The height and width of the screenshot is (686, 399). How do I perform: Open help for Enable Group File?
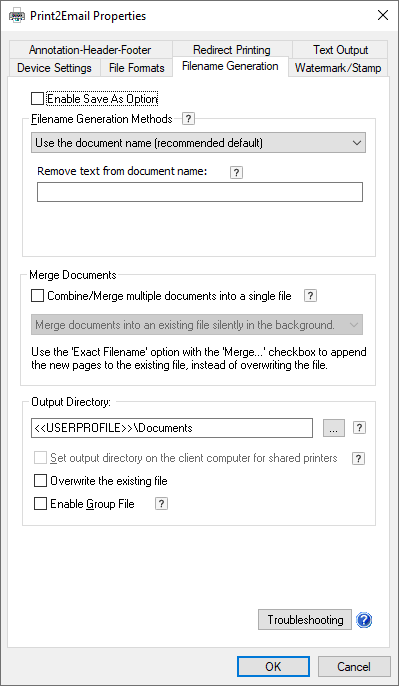(161, 504)
